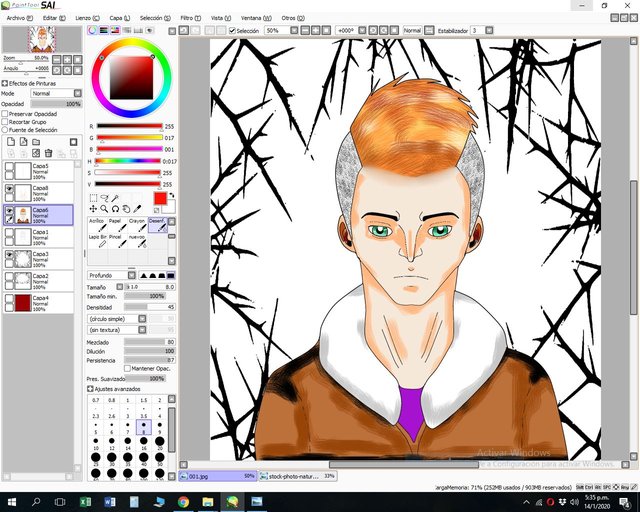Click the navigator preview thumbnail
Viewport: 640px width, 512px height.
click(42, 40)
